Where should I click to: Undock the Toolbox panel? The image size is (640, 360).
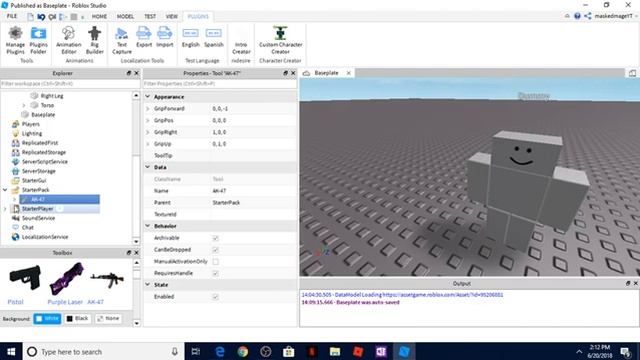(129, 253)
